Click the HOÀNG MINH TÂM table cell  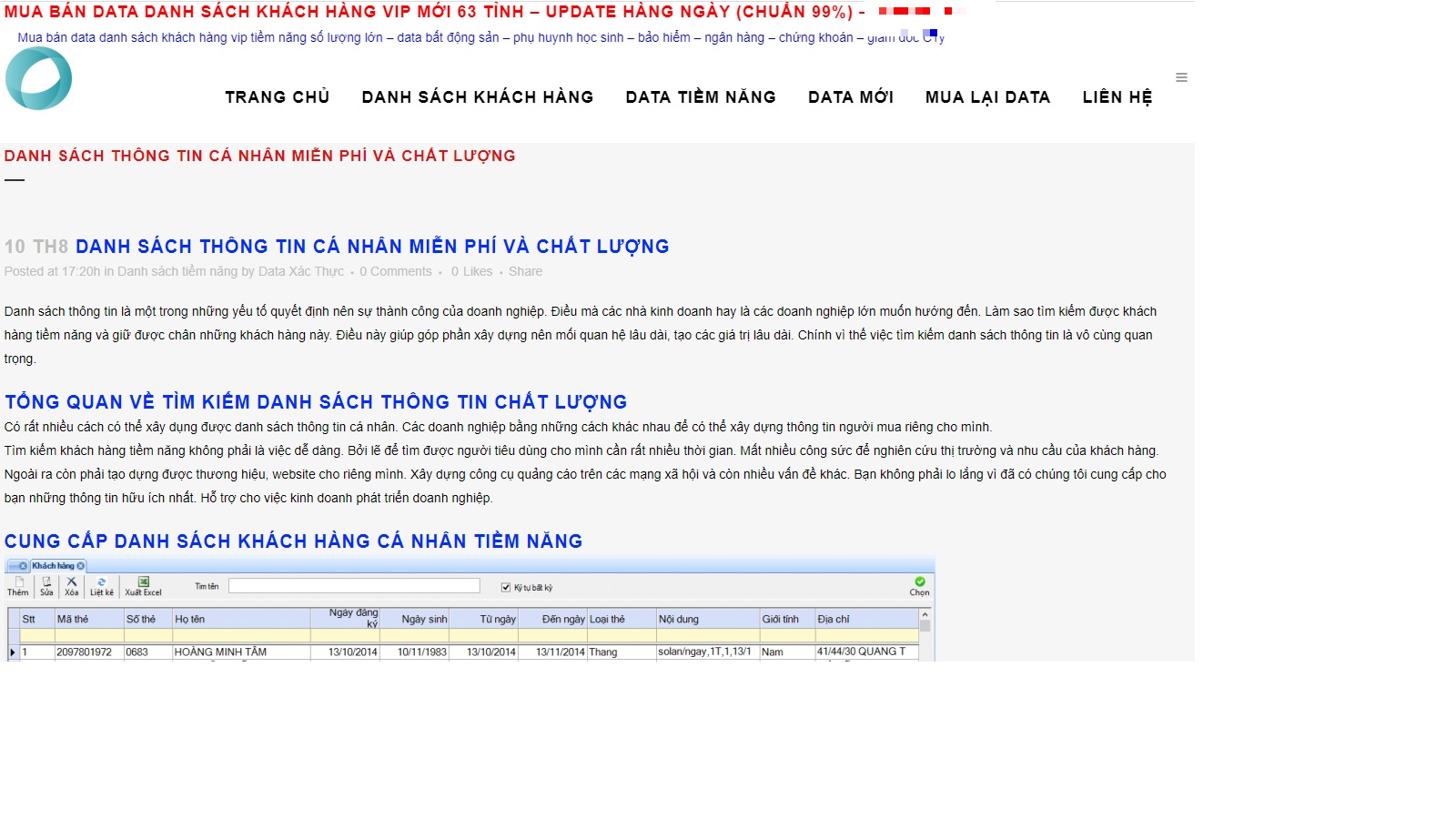(241, 652)
